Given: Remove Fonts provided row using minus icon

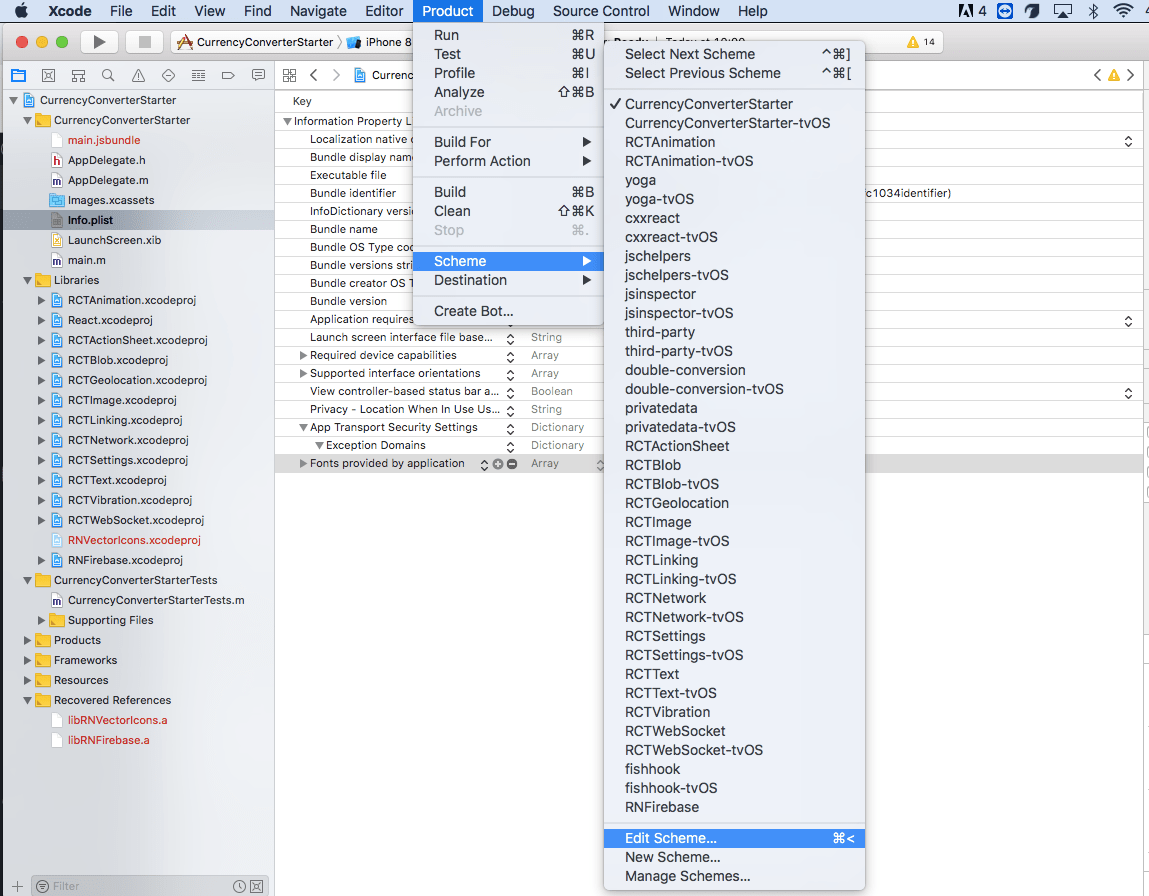Looking at the screenshot, I should click(x=512, y=464).
